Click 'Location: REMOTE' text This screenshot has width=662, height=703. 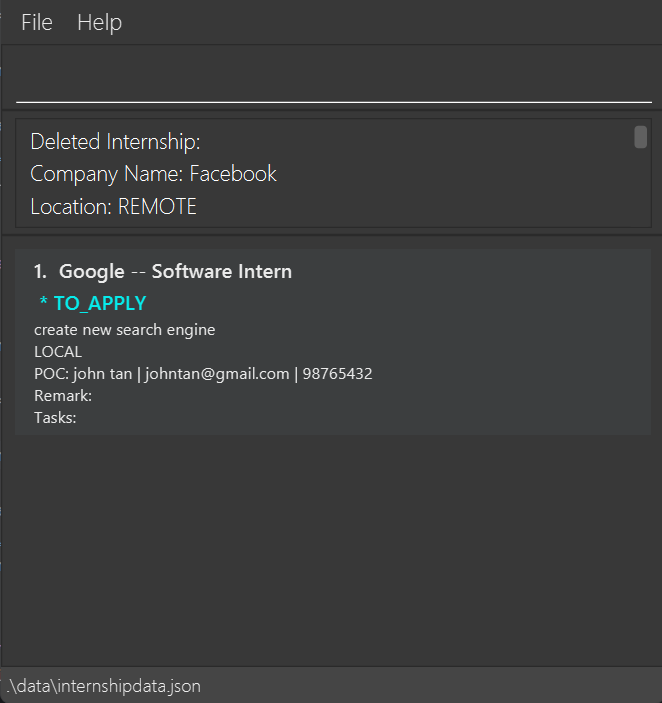click(113, 207)
